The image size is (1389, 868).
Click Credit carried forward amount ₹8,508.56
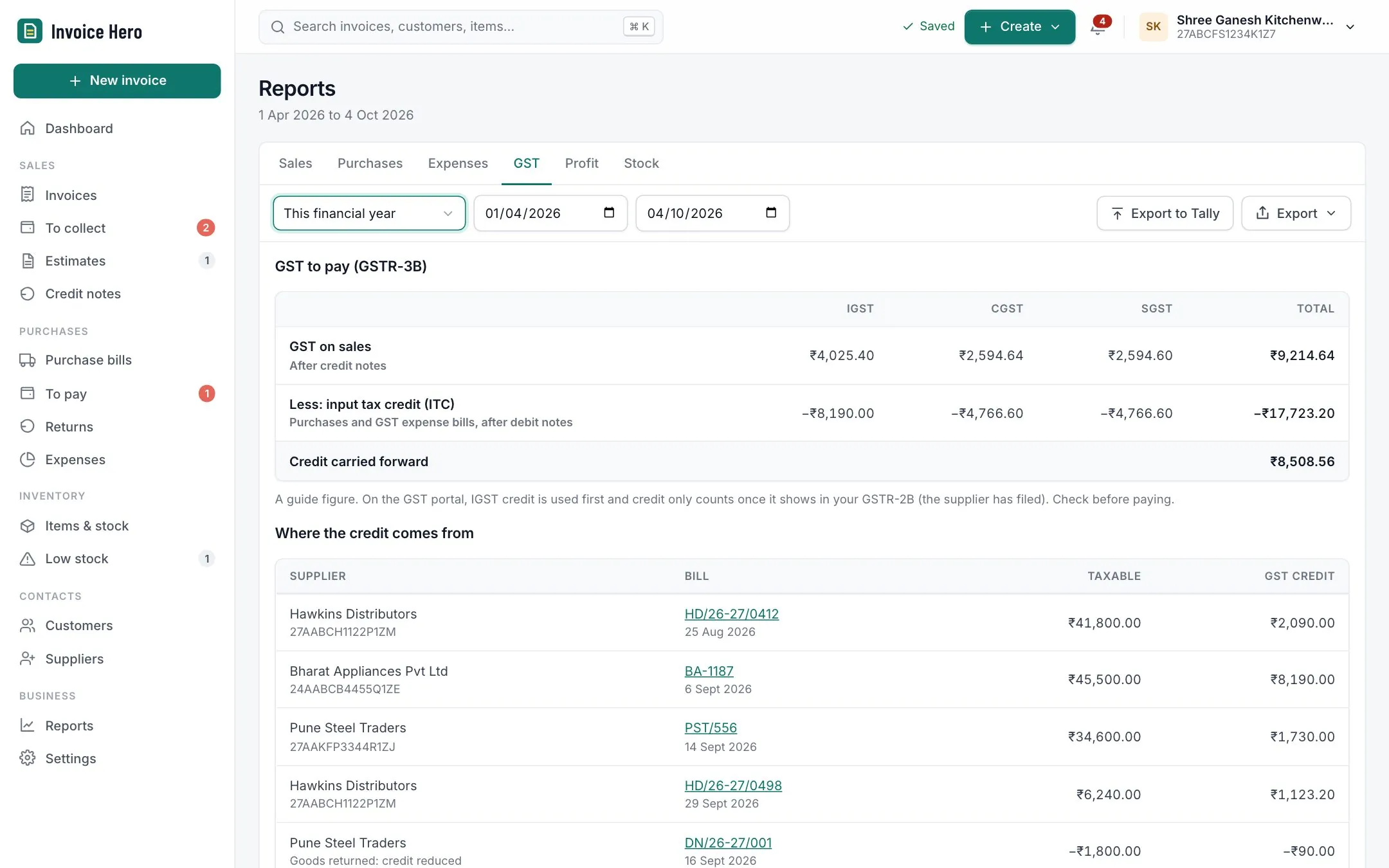1302,462
